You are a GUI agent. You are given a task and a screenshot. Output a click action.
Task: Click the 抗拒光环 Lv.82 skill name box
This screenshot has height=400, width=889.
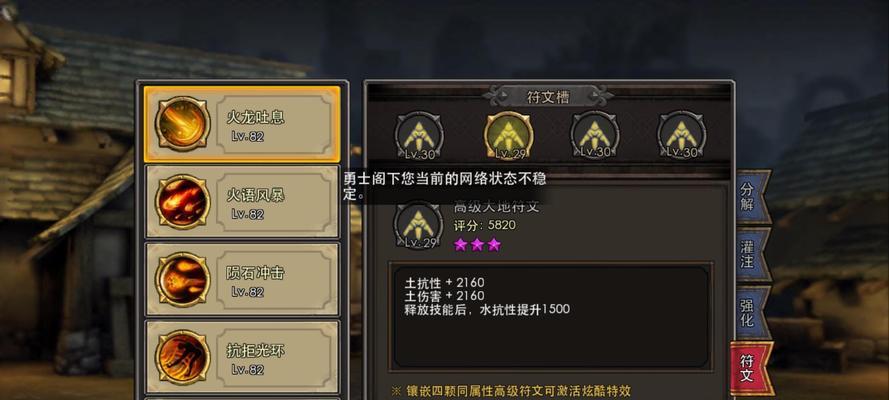[x=274, y=358]
